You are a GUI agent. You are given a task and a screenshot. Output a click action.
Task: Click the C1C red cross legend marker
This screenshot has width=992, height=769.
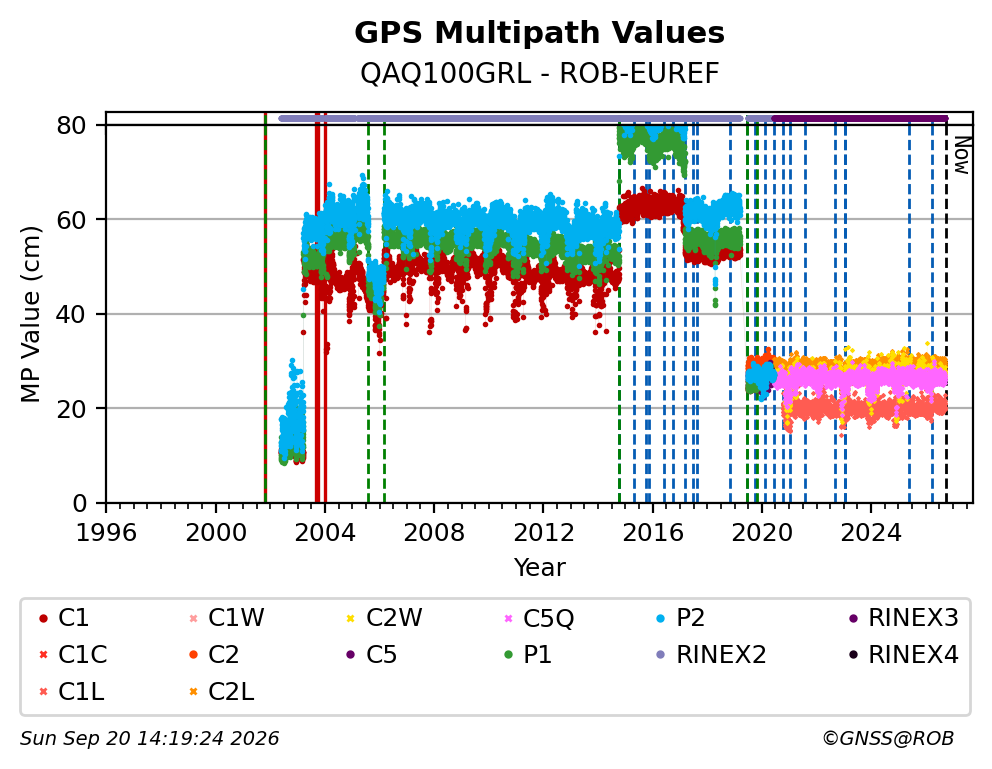tap(44, 655)
